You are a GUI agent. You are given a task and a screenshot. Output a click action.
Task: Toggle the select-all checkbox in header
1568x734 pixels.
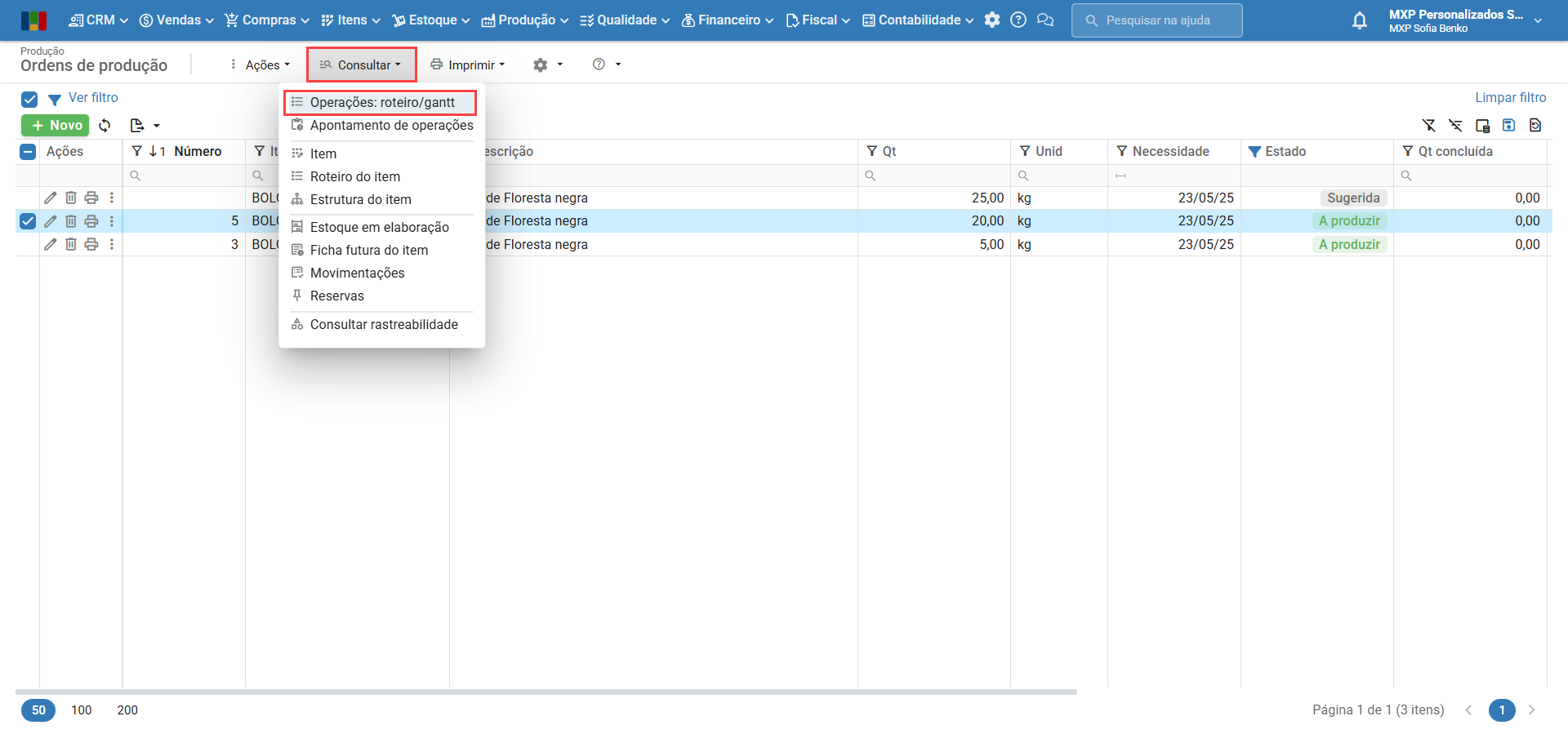28,152
